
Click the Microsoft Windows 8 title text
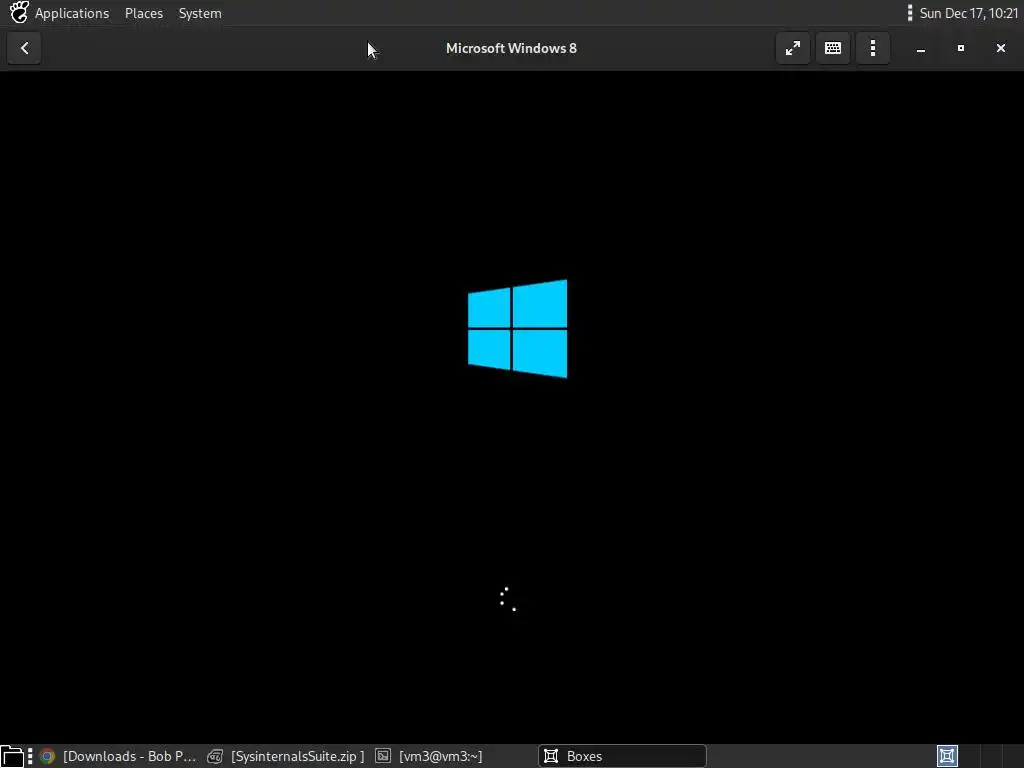pos(511,48)
